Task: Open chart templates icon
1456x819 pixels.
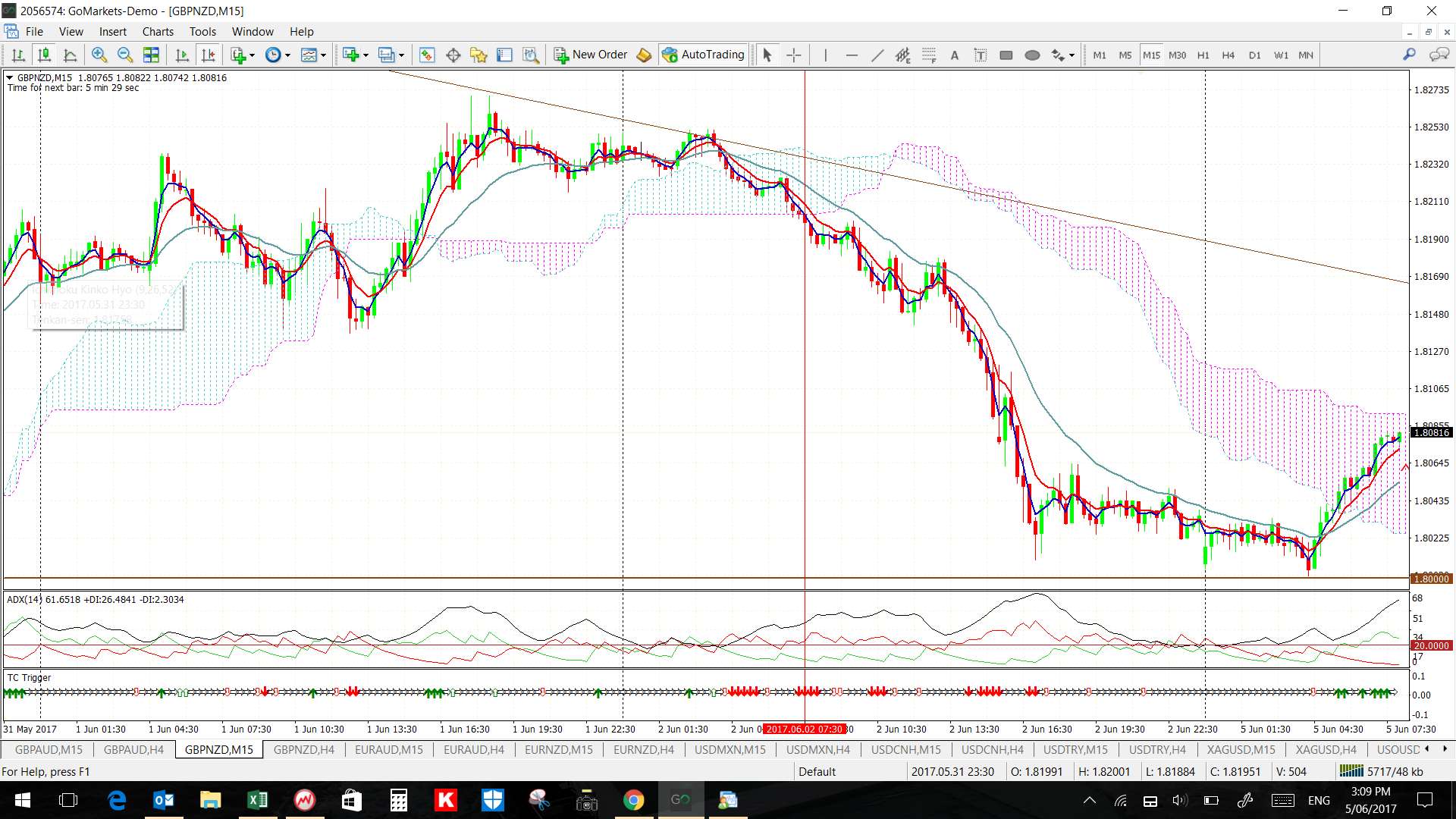Action: [309, 55]
